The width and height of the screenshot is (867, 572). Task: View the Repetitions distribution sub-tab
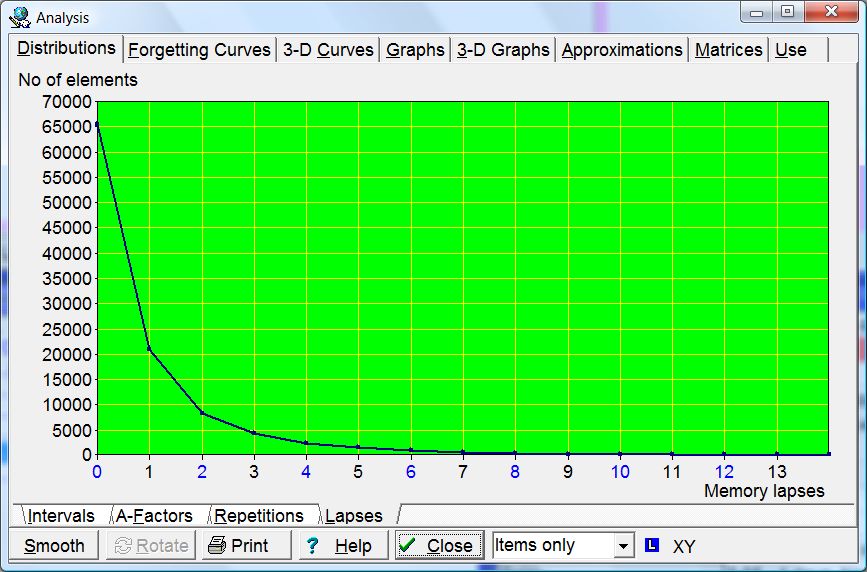[x=259, y=516]
